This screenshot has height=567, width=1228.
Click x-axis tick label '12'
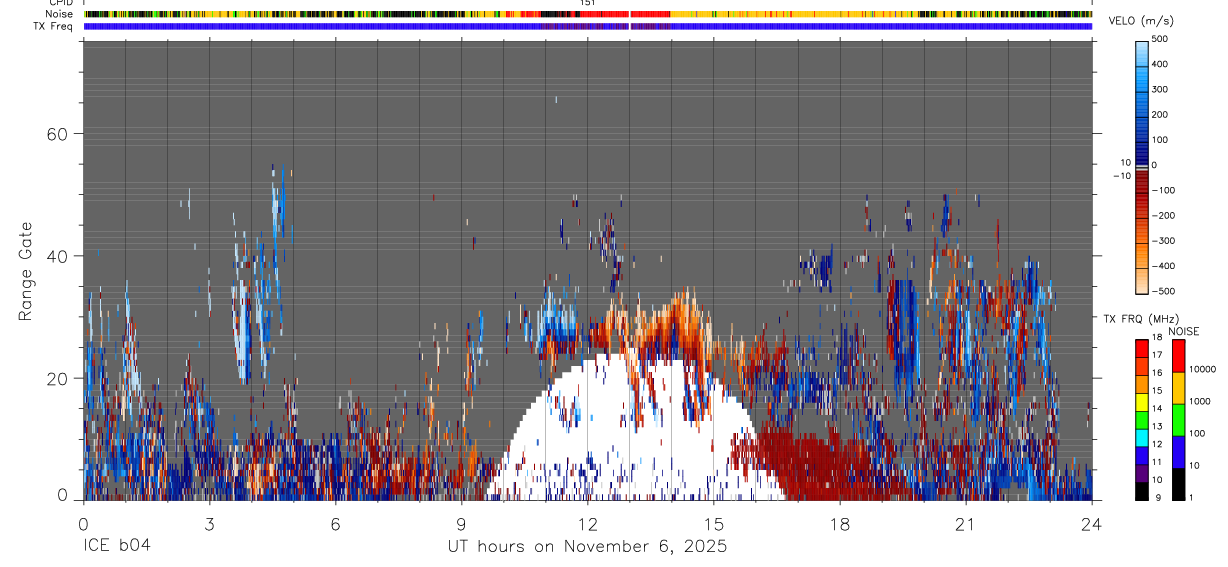click(x=587, y=524)
